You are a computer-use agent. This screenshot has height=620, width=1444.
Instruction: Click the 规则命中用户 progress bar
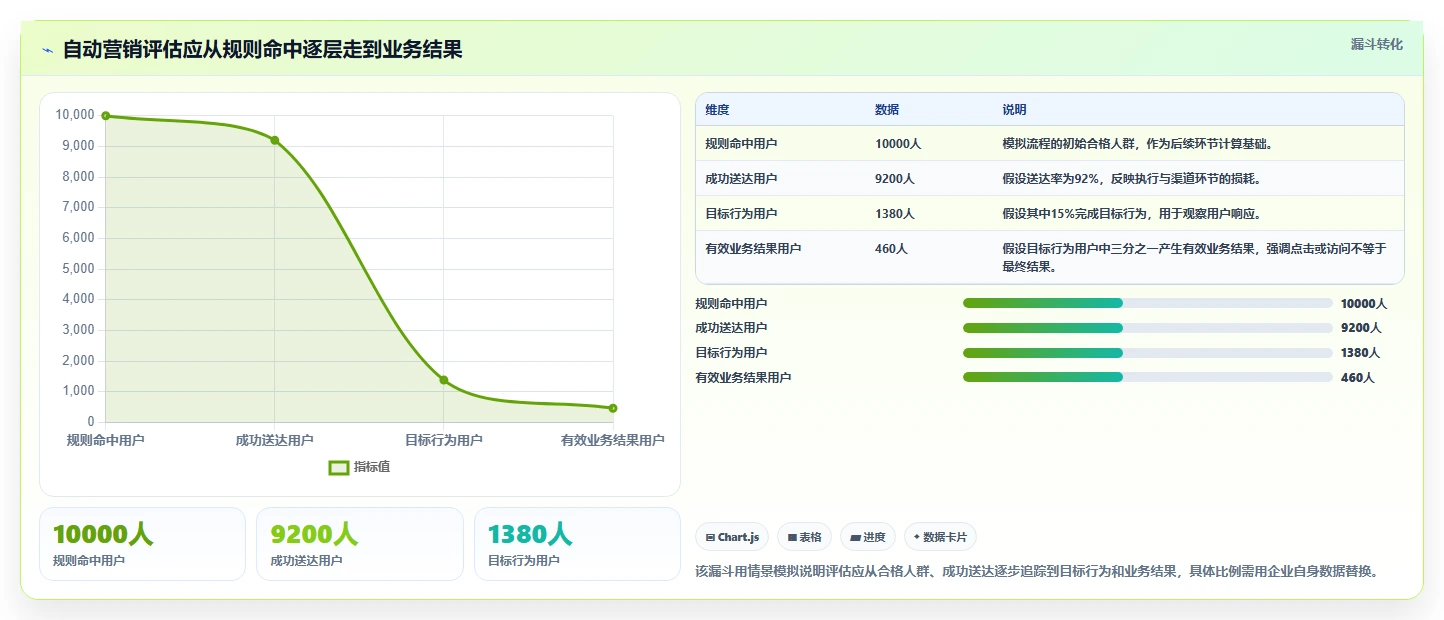[x=1147, y=303]
